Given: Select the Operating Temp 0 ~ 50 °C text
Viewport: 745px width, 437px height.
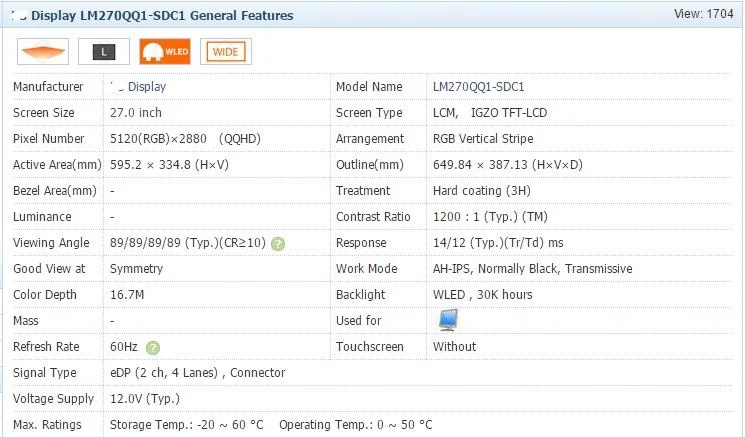Looking at the screenshot, I should pos(356,425).
